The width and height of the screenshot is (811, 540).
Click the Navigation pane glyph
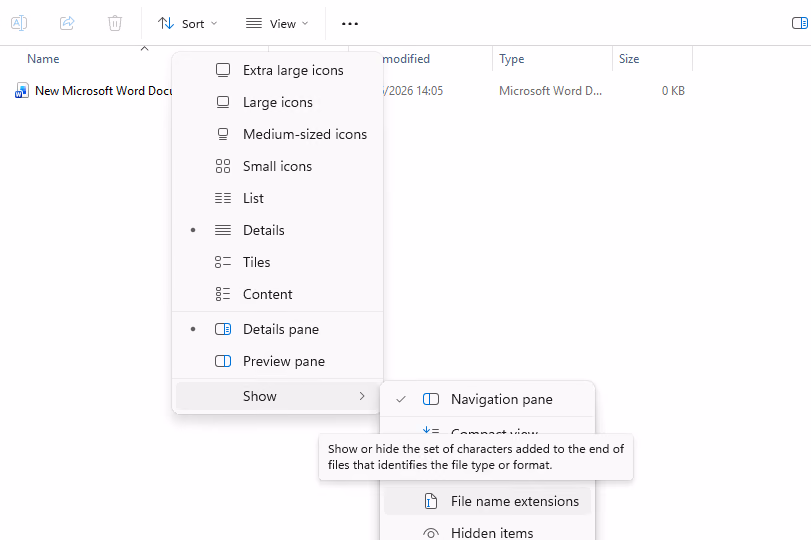point(431,399)
